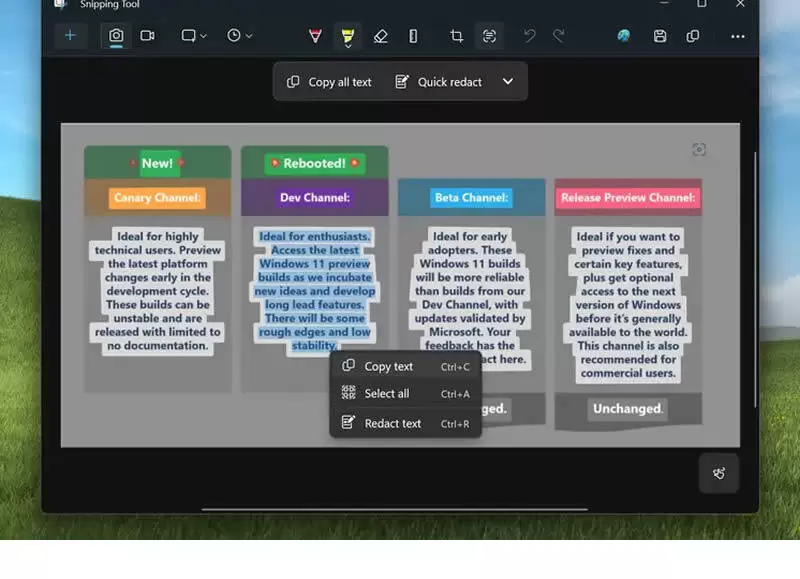The height and width of the screenshot is (579, 800).
Task: Select the red Ballpoint pen tool
Action: click(x=315, y=36)
